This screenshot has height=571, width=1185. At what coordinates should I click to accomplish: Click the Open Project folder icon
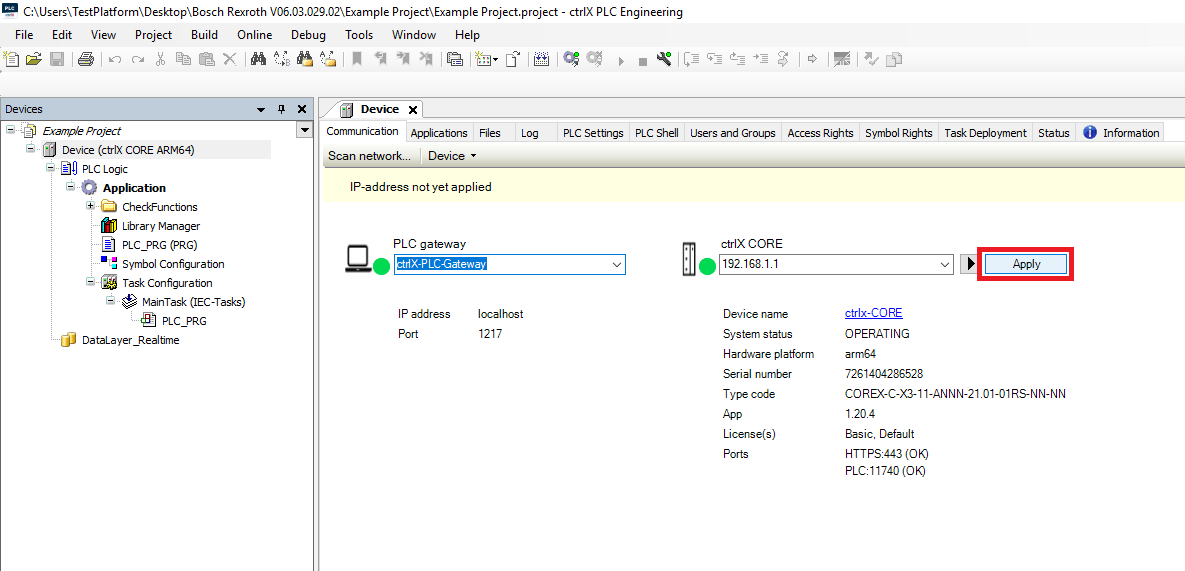click(x=34, y=59)
